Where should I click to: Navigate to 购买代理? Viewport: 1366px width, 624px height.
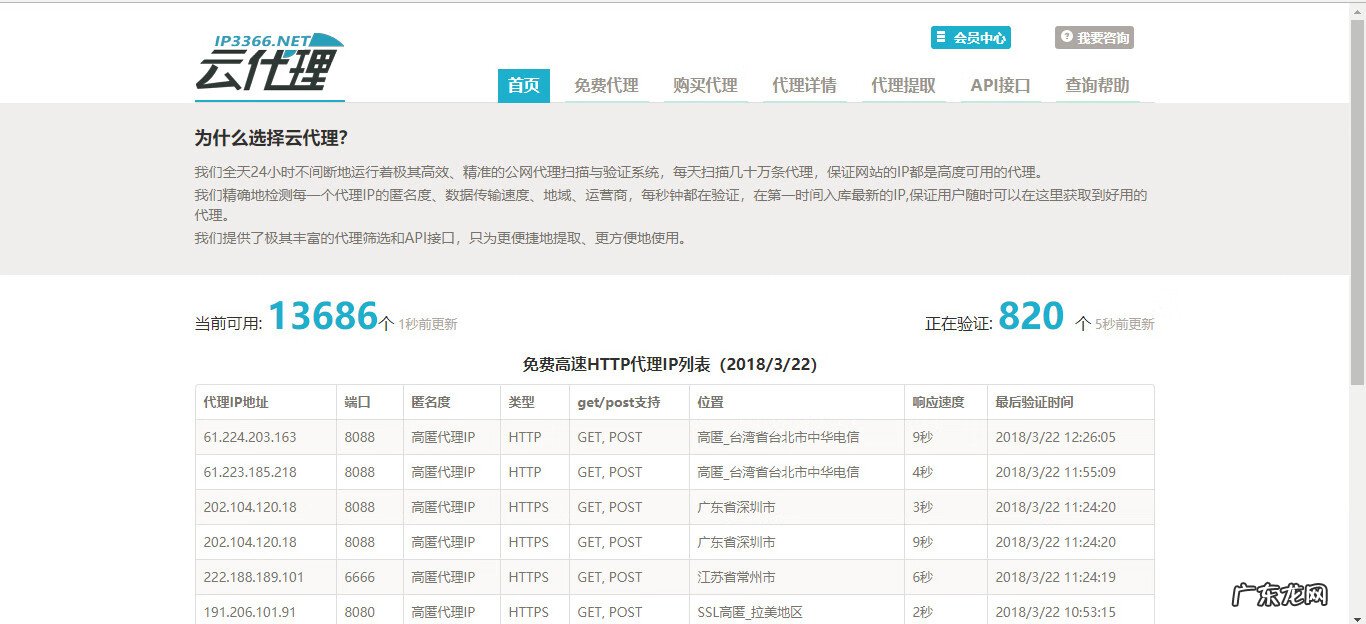pos(705,85)
